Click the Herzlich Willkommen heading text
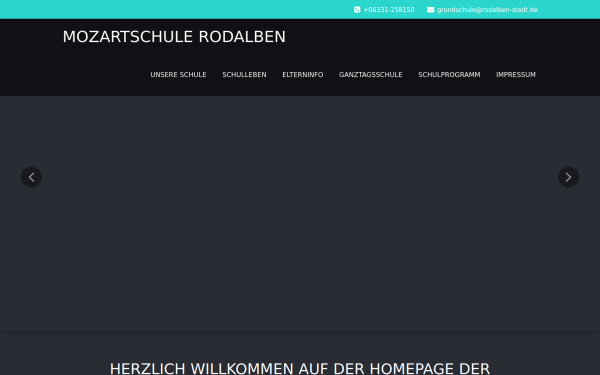This screenshot has width=600, height=375. pos(300,368)
